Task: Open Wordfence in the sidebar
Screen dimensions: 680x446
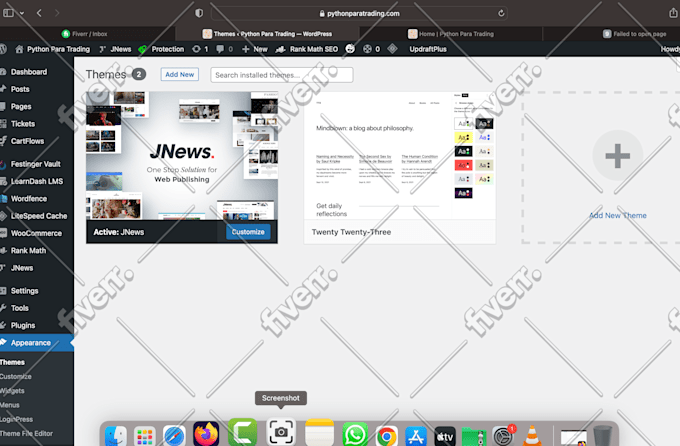Action: (x=29, y=199)
